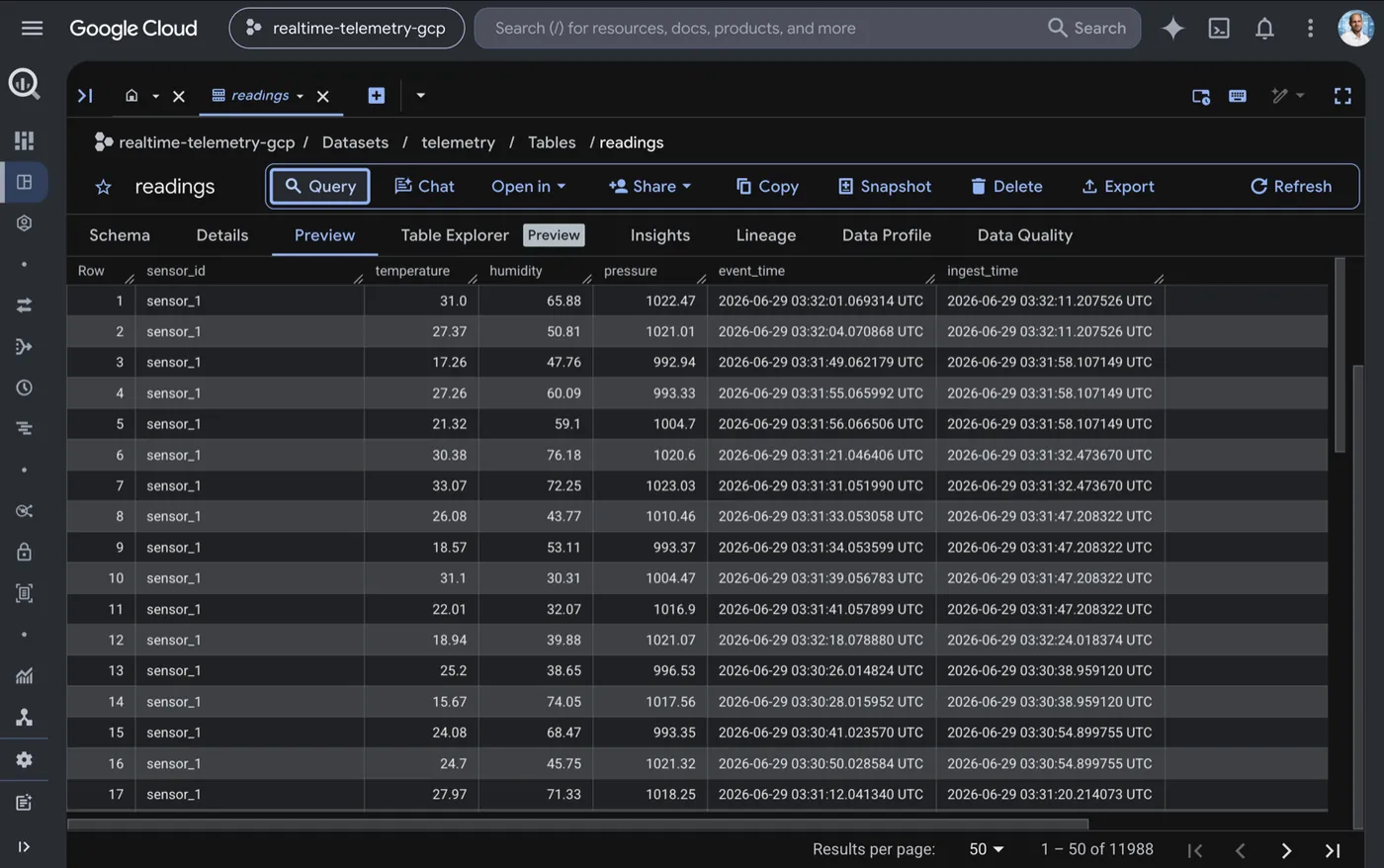
Task: Select the Studio explorer icon in the sidebar
Action: click(x=25, y=182)
